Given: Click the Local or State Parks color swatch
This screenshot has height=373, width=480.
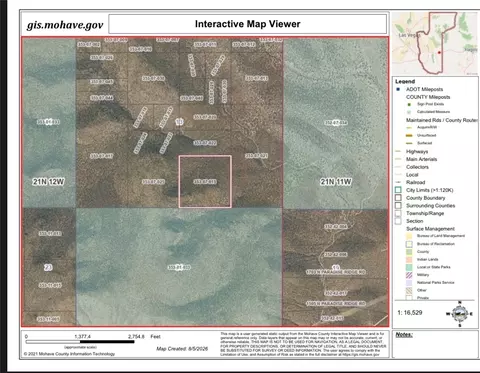Looking at the screenshot, I should [409, 267].
